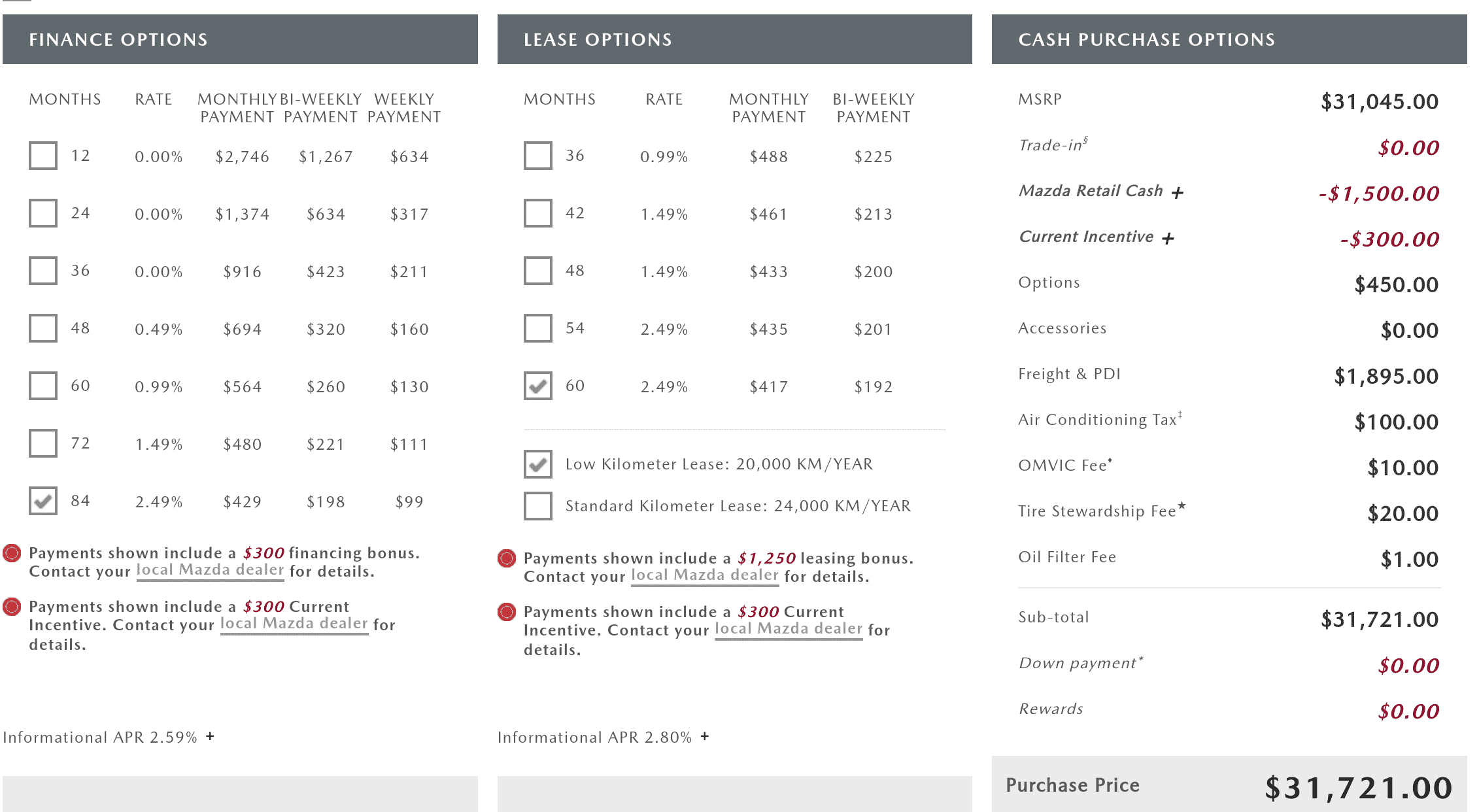
Task: Click red bullet beside finance Current Incentive note
Action: pyautogui.click(x=12, y=607)
